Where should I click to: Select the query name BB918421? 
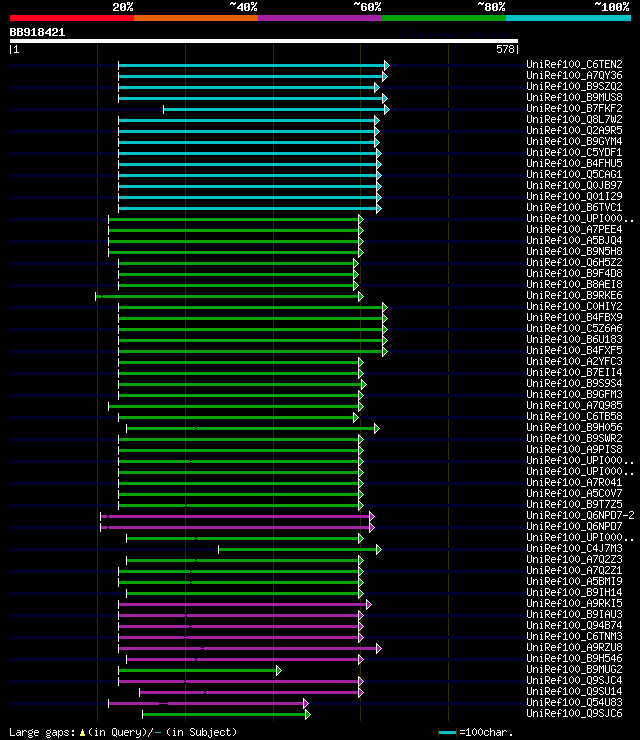(x=37, y=33)
